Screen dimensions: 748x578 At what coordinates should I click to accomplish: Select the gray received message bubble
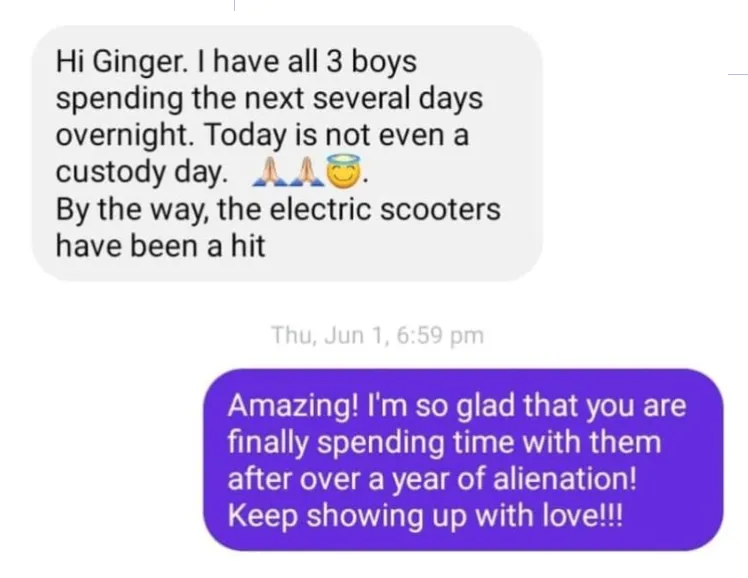[x=287, y=153]
